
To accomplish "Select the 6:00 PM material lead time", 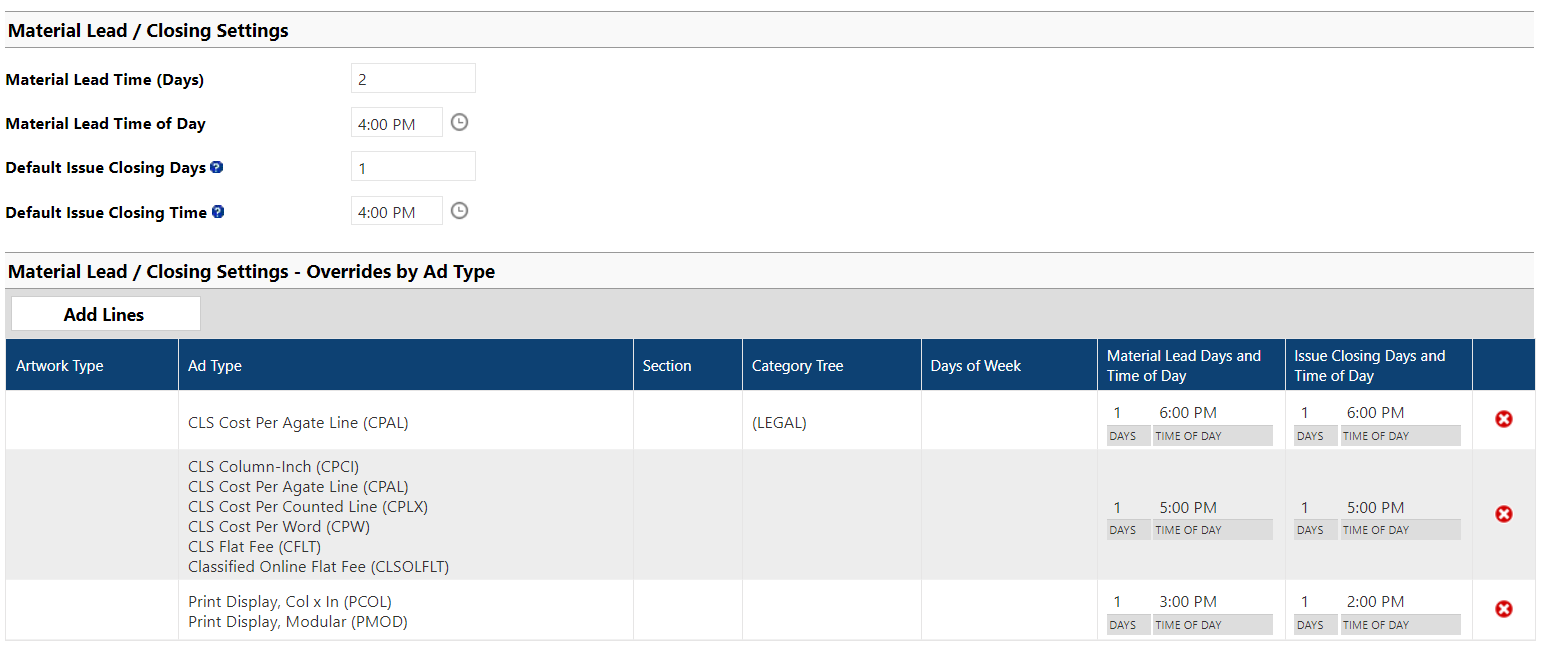I will pyautogui.click(x=1188, y=412).
